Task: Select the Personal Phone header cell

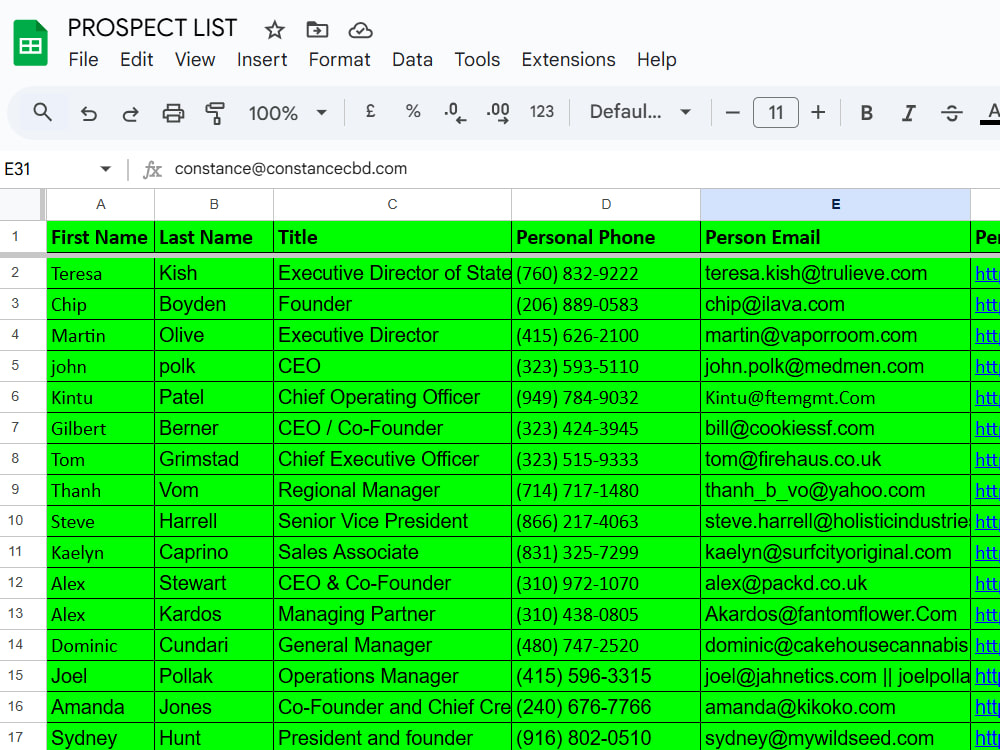Action: tap(606, 237)
